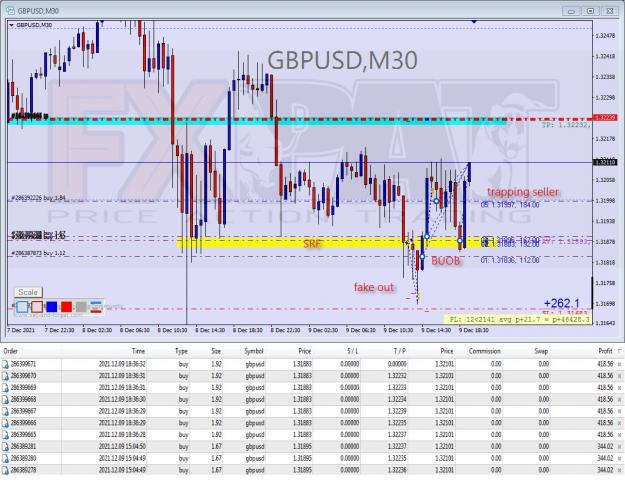Click time cell '2021.12.09 15:04:50'
This screenshot has height=483, width=625.
(122, 447)
